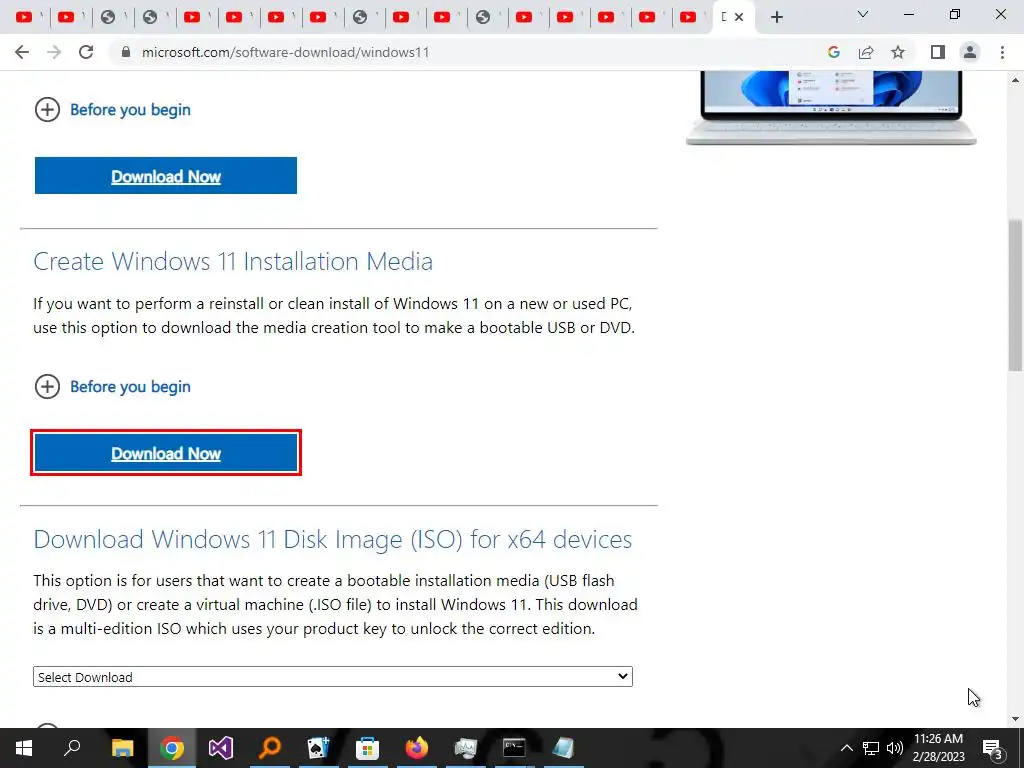
Task: Open the Windows Start menu
Action: pos(24,748)
